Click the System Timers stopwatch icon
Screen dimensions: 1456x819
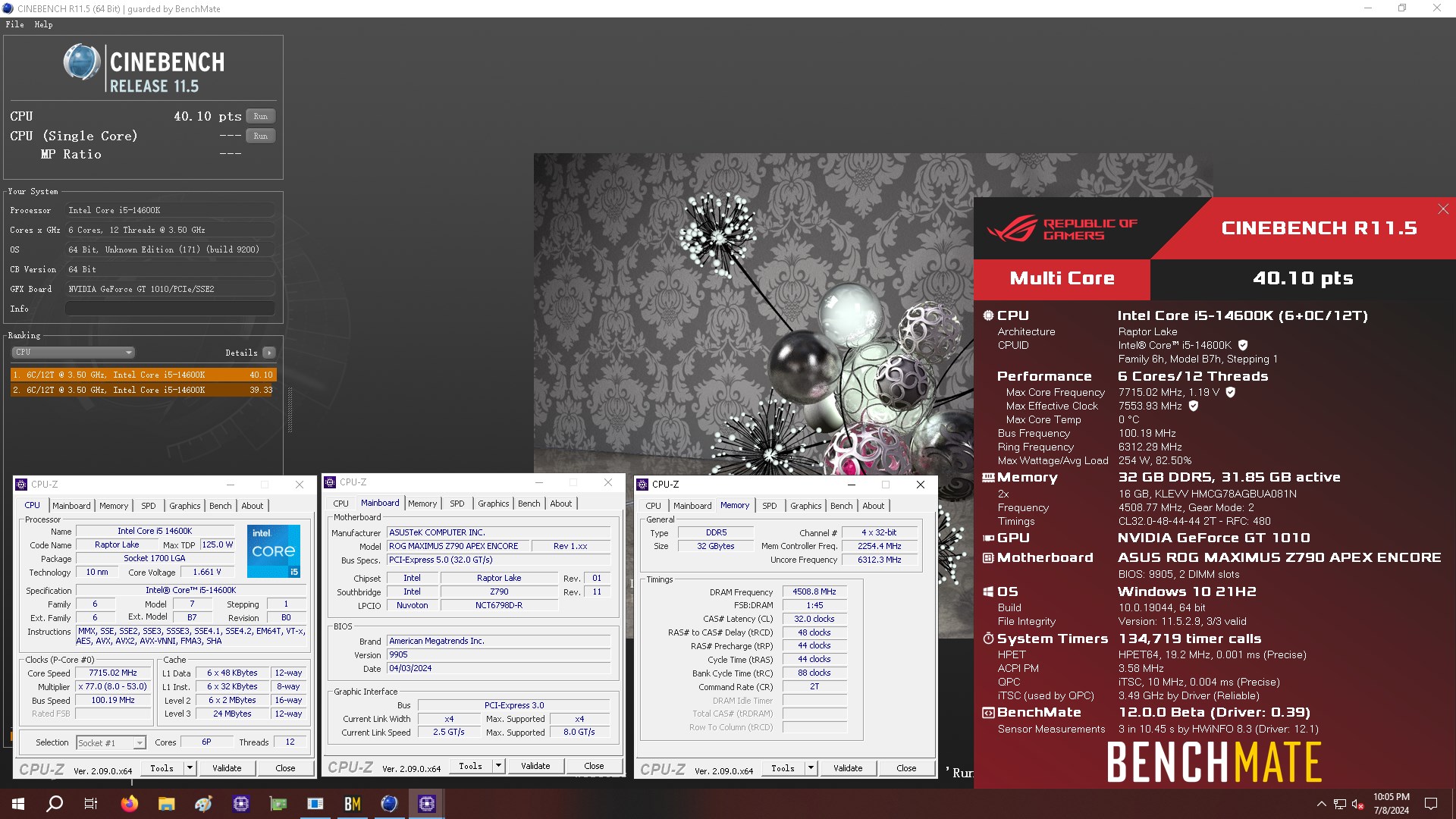[x=988, y=639]
